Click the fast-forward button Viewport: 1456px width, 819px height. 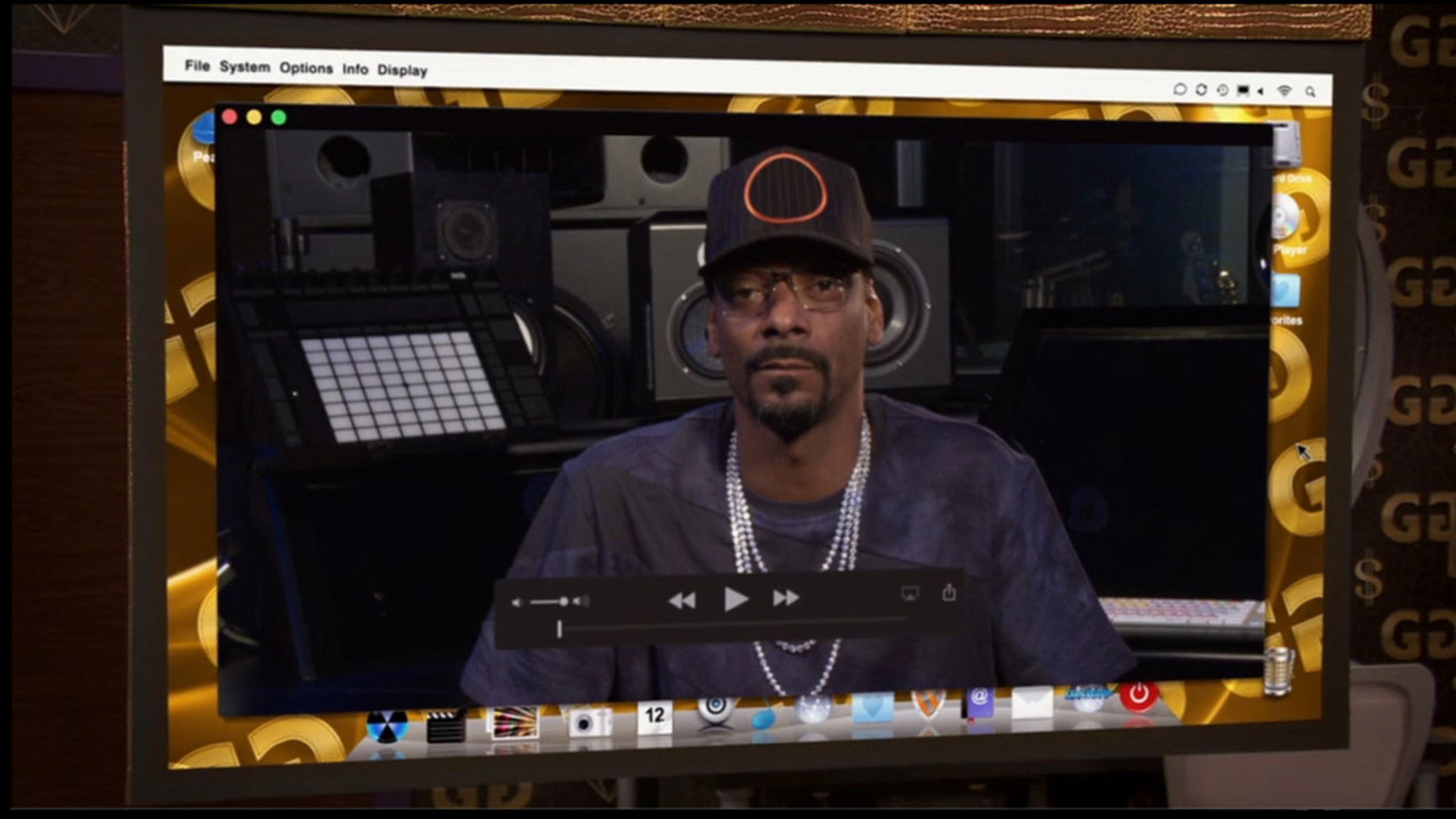[786, 598]
